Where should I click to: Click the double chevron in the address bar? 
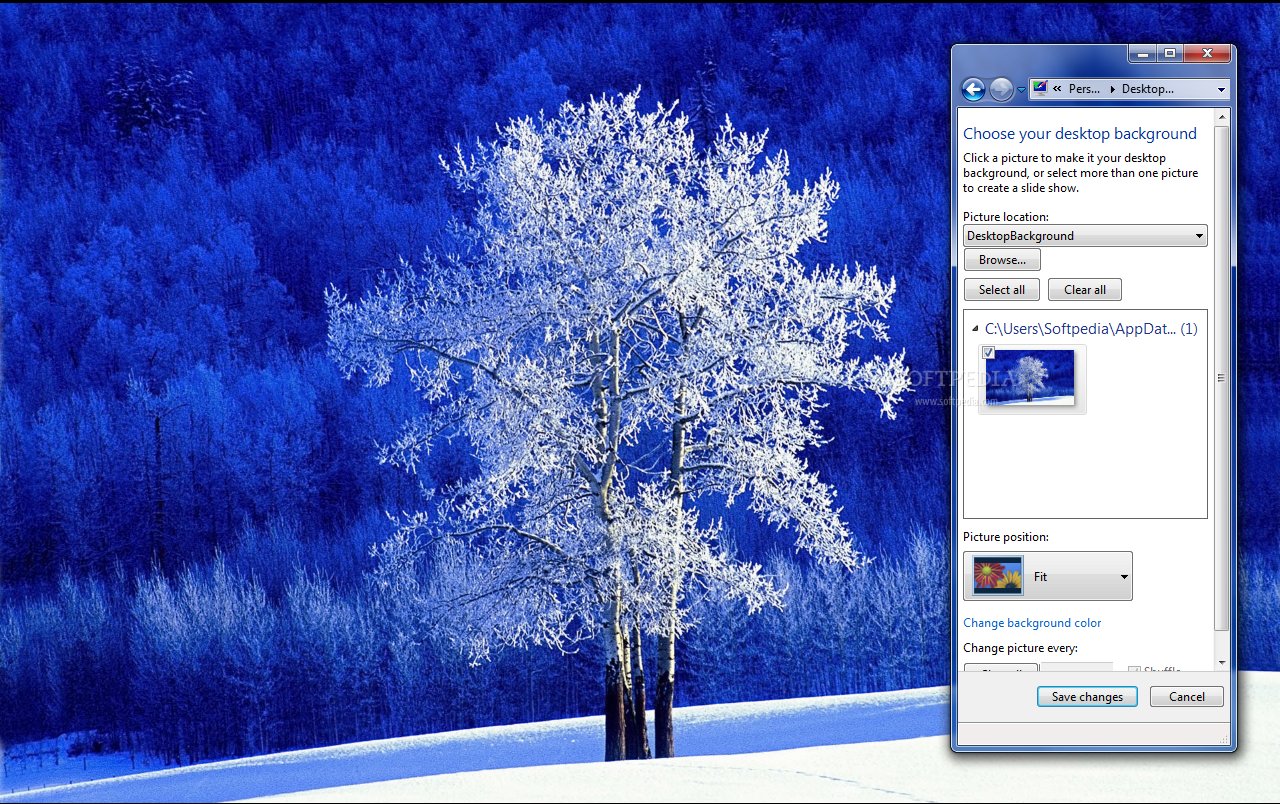pos(1058,89)
